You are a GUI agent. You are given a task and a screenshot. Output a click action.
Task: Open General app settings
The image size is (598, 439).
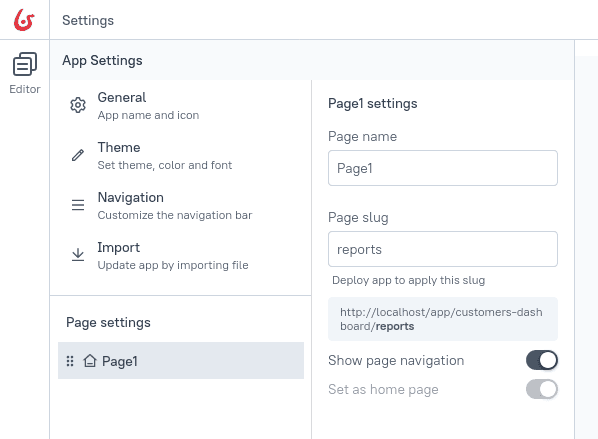point(181,105)
